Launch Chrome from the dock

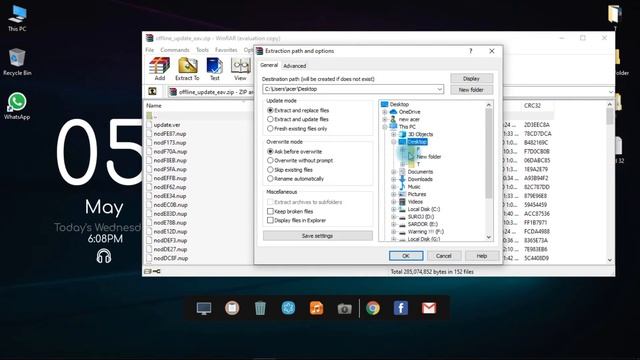[x=373, y=308]
